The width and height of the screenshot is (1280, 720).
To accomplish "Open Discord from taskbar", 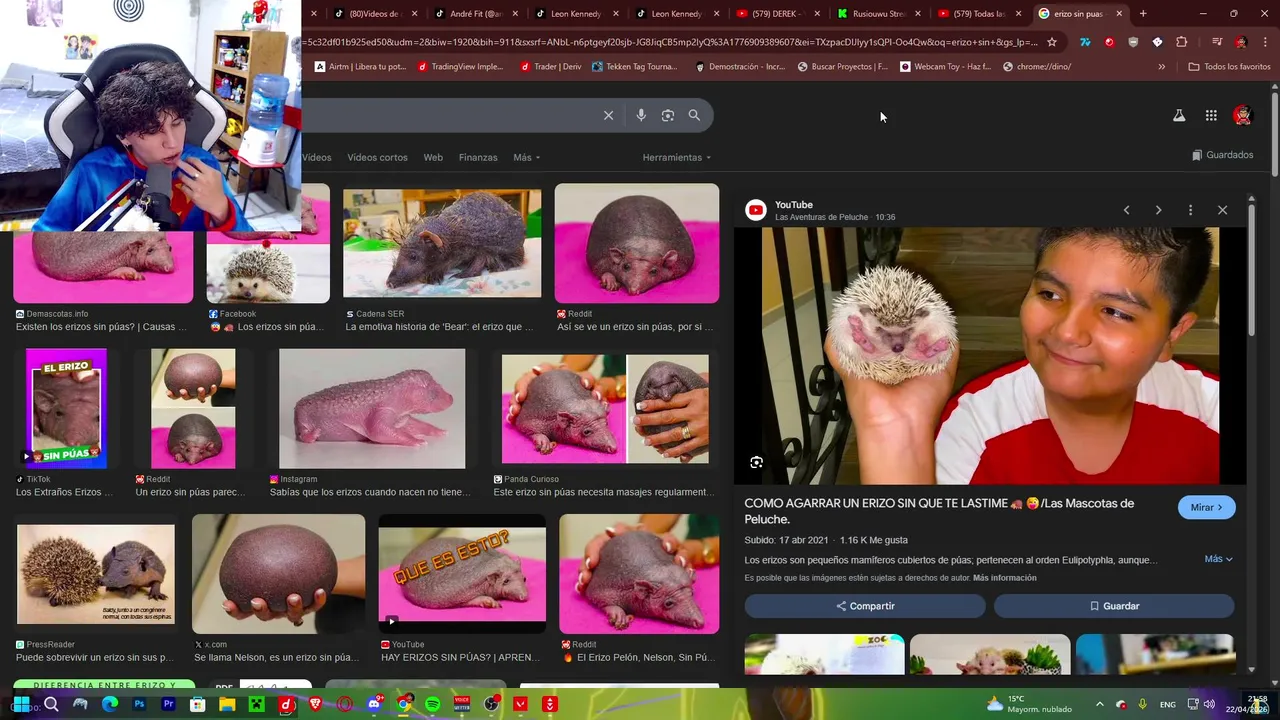I will pyautogui.click(x=374, y=704).
